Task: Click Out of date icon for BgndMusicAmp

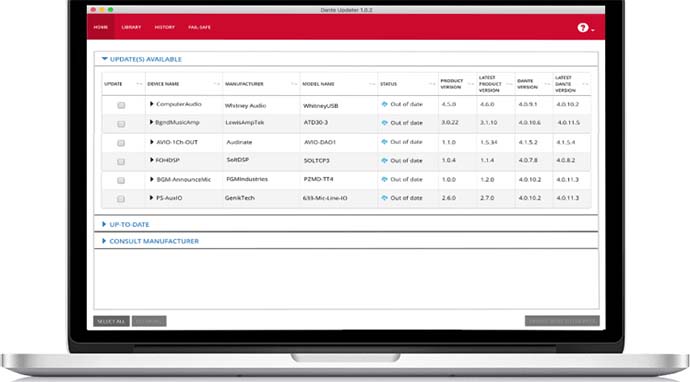Action: 384,123
